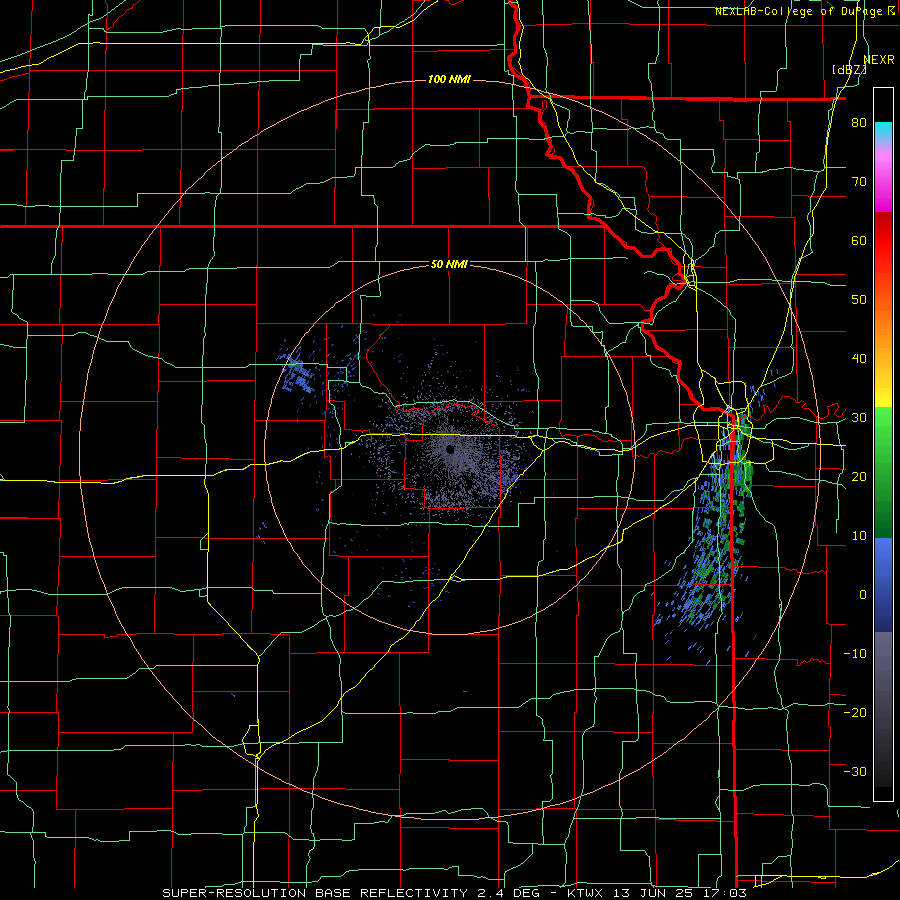
Task: Click the dBZ unit label above color scale
Action: pyautogui.click(x=848, y=70)
